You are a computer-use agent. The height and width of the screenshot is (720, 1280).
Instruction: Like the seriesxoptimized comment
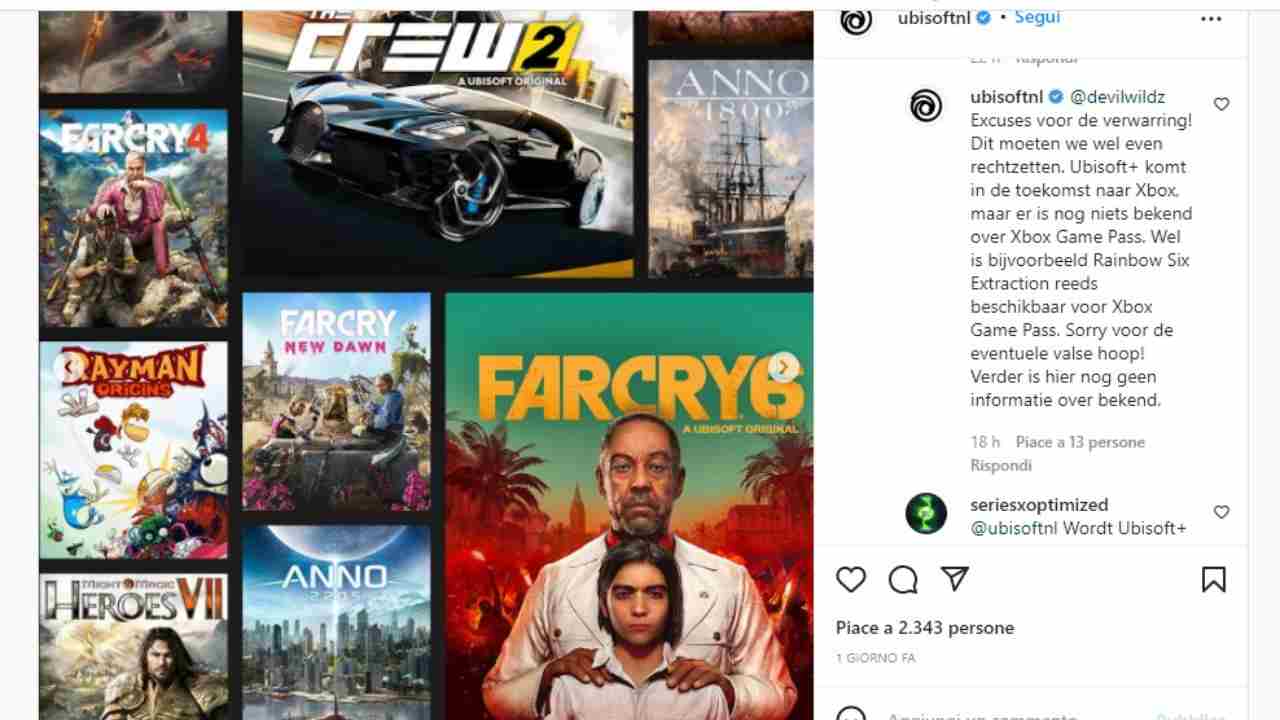point(1221,512)
